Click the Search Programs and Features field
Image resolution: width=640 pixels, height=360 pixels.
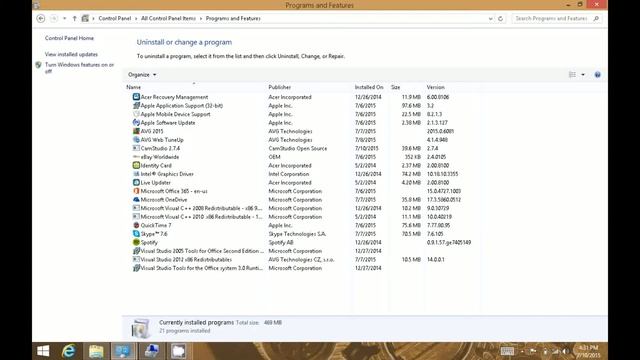[x=551, y=18]
